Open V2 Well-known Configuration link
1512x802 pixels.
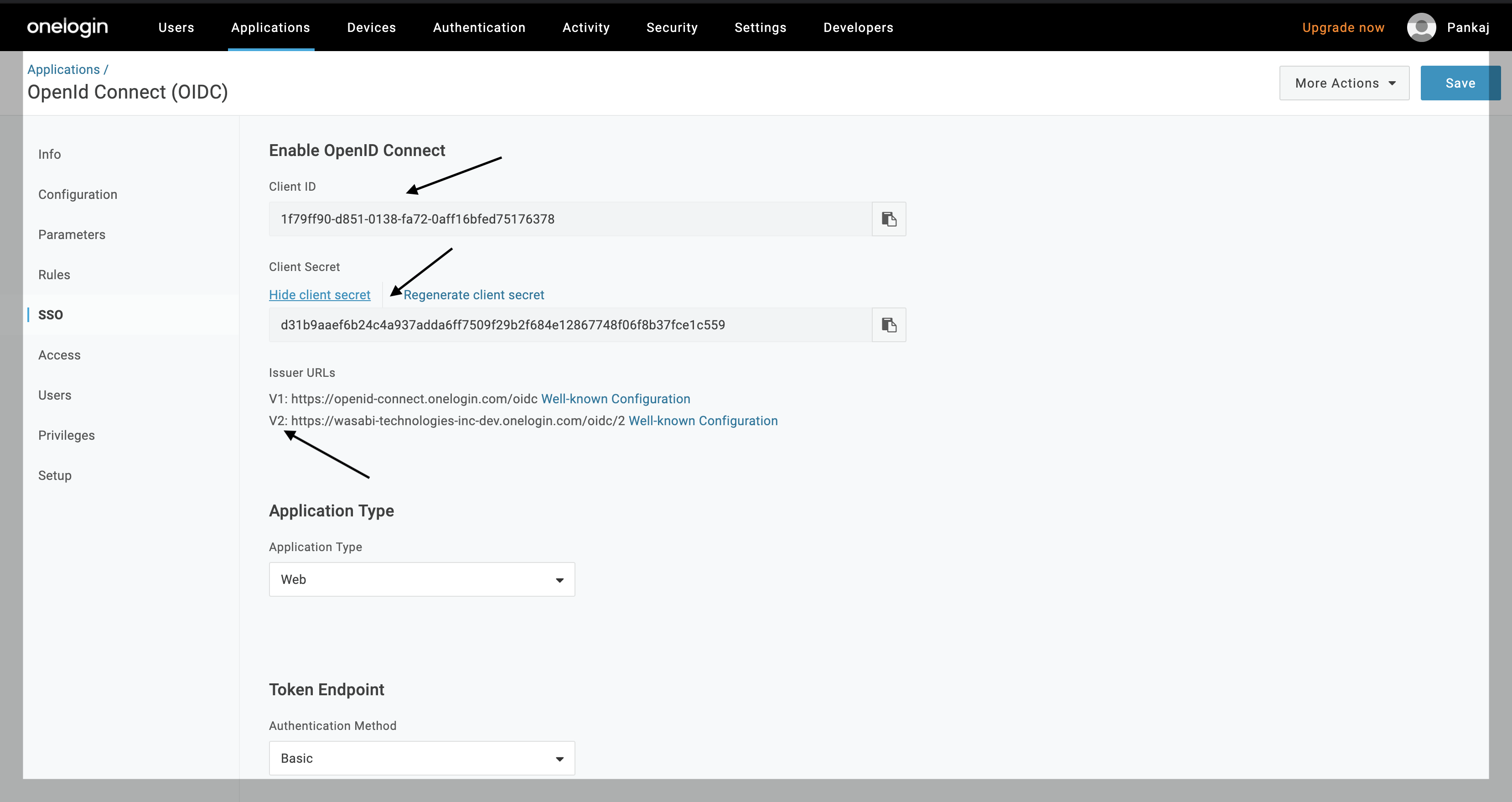tap(703, 421)
